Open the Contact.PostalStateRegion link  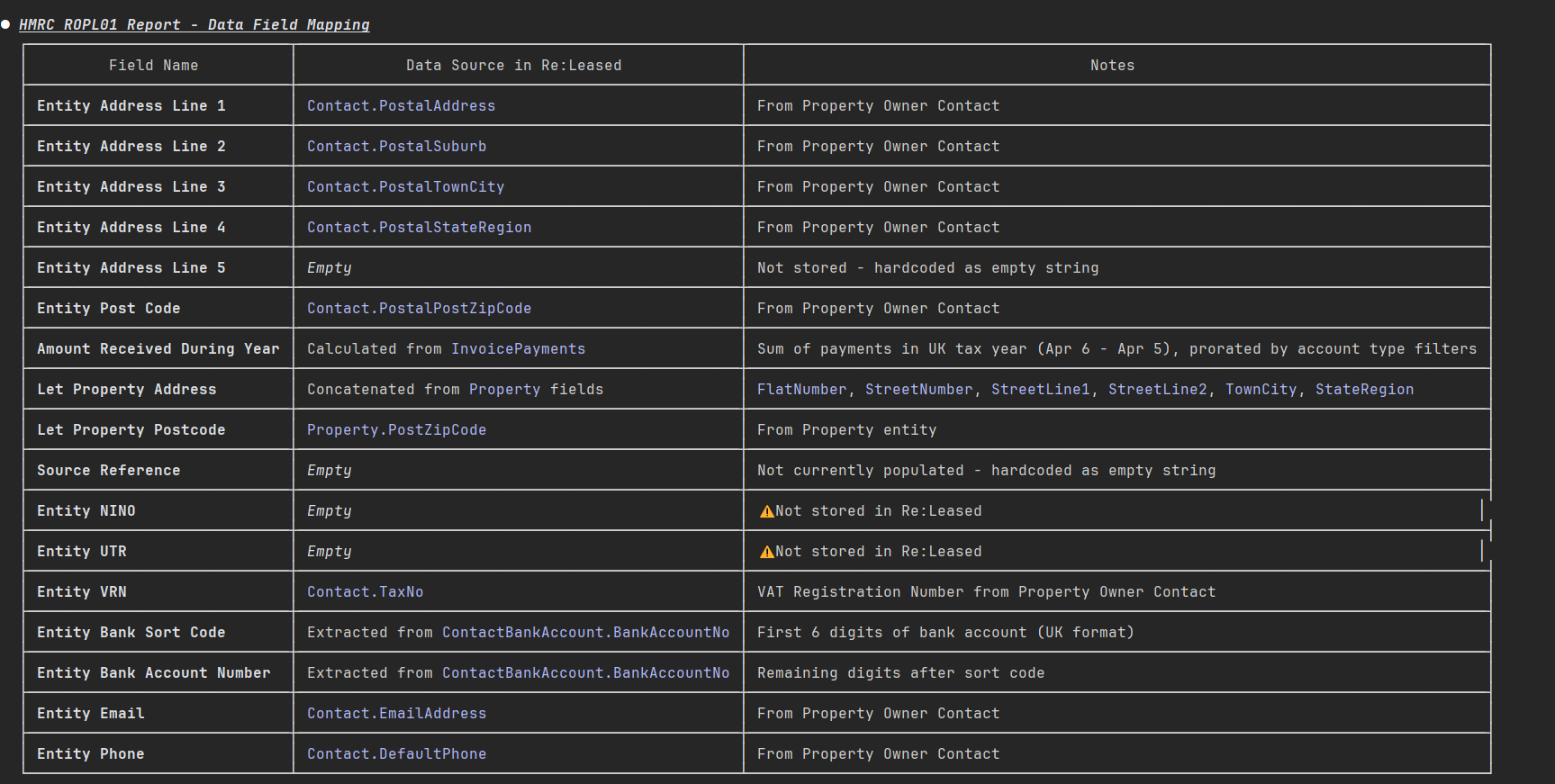point(419,228)
